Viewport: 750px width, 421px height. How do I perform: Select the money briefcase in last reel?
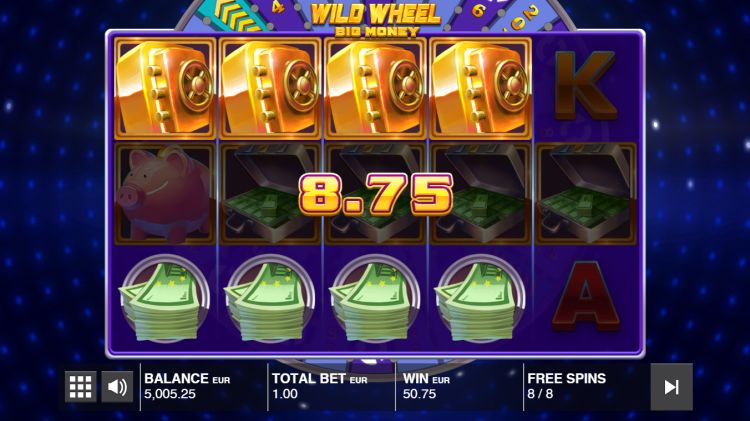pyautogui.click(x=585, y=194)
